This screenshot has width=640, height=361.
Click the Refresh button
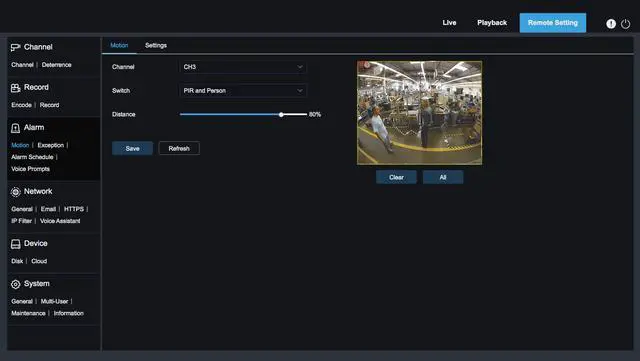pos(179,148)
